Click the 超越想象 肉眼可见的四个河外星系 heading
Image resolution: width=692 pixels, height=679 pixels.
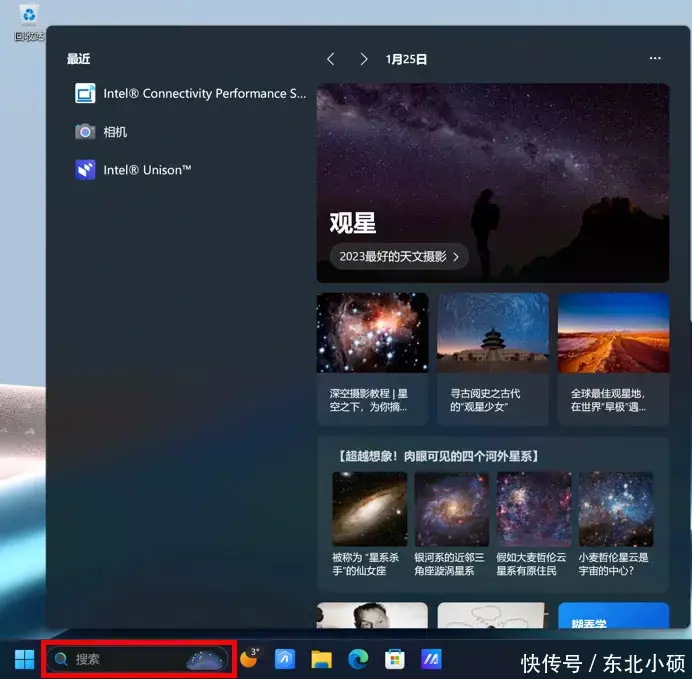coord(439,456)
